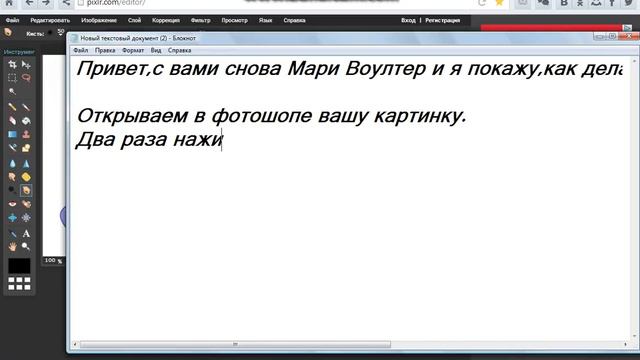The height and width of the screenshot is (360, 640).
Task: Pick the Magic Wand tool
Action: coord(12,91)
